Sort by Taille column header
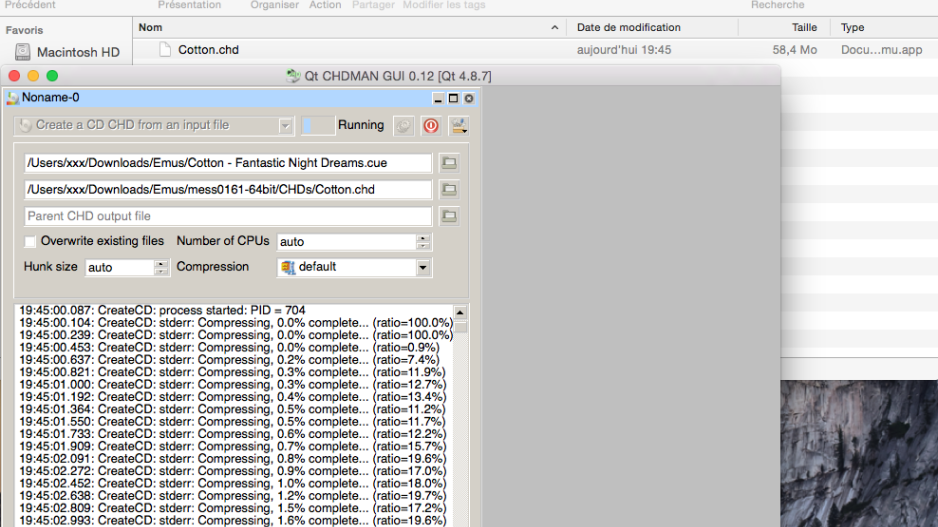 (804, 28)
